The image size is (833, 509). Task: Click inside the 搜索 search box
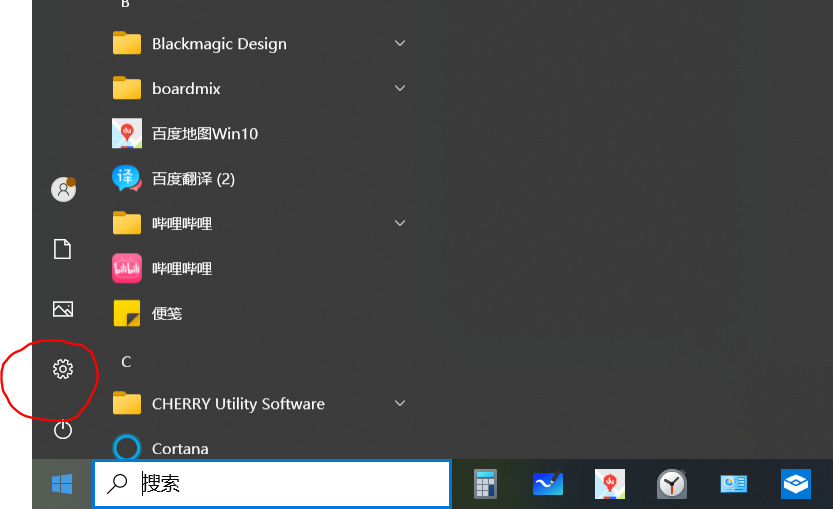click(273, 483)
